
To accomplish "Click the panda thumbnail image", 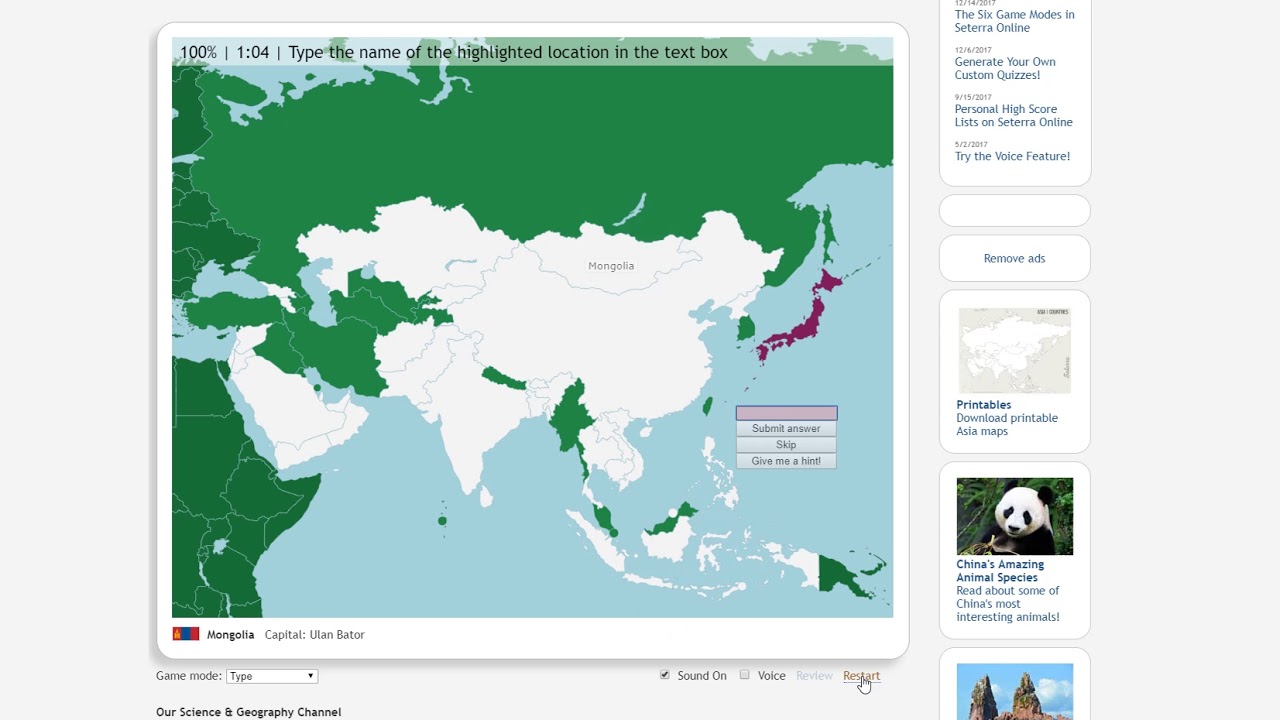I will pyautogui.click(x=1014, y=516).
